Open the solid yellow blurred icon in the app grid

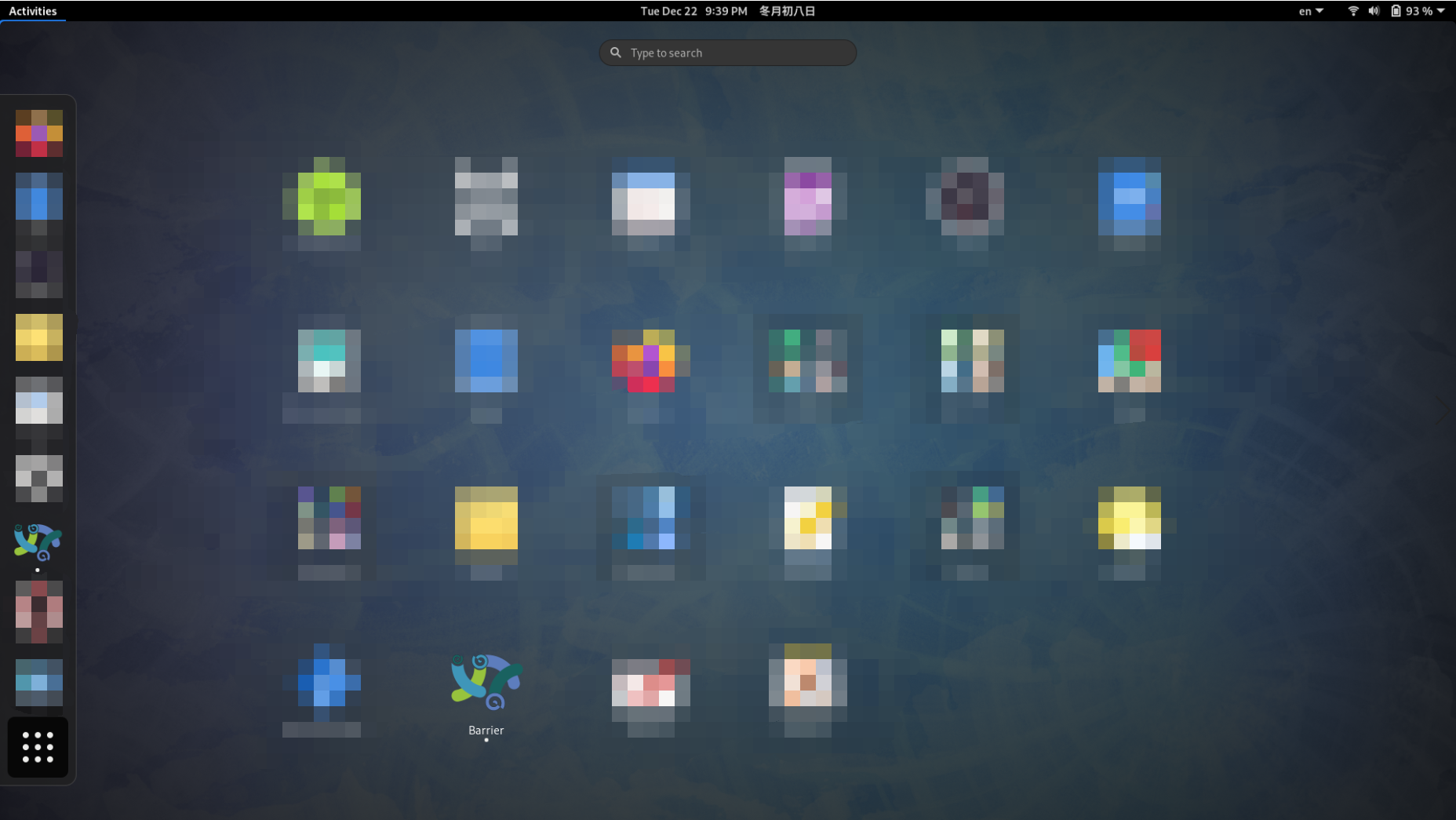[x=486, y=519]
